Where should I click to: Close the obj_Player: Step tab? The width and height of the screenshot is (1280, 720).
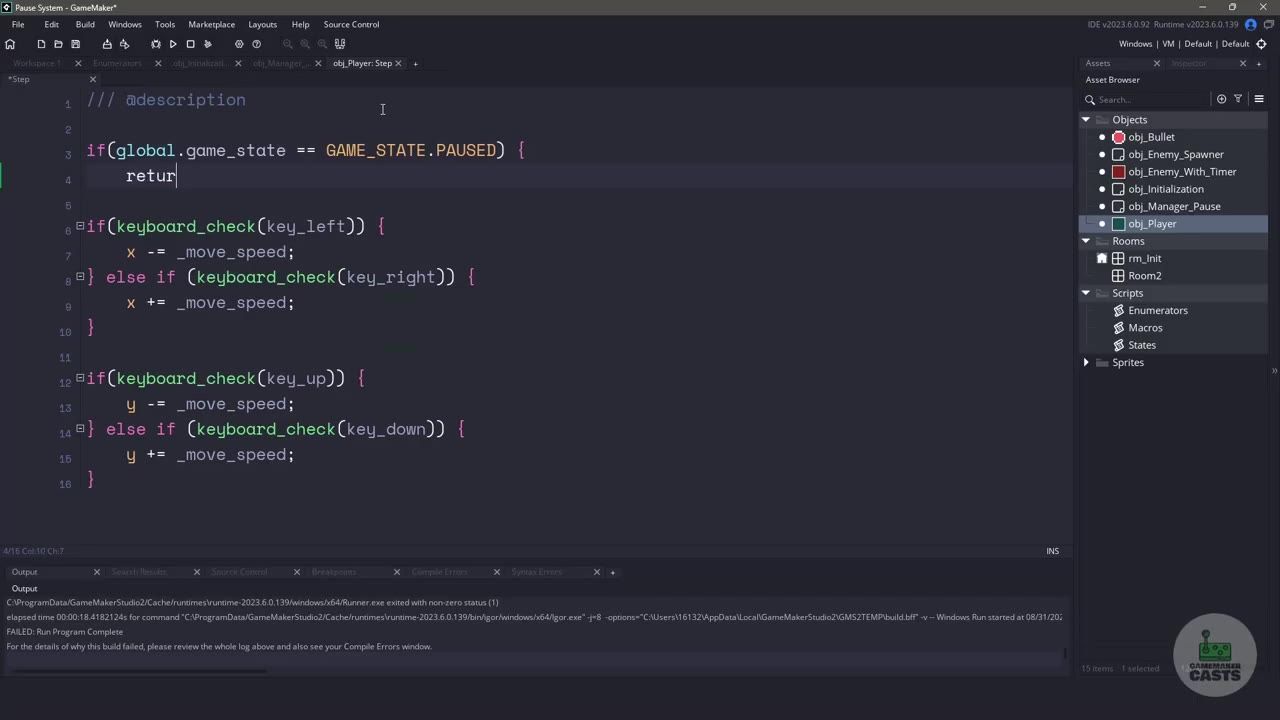[398, 63]
